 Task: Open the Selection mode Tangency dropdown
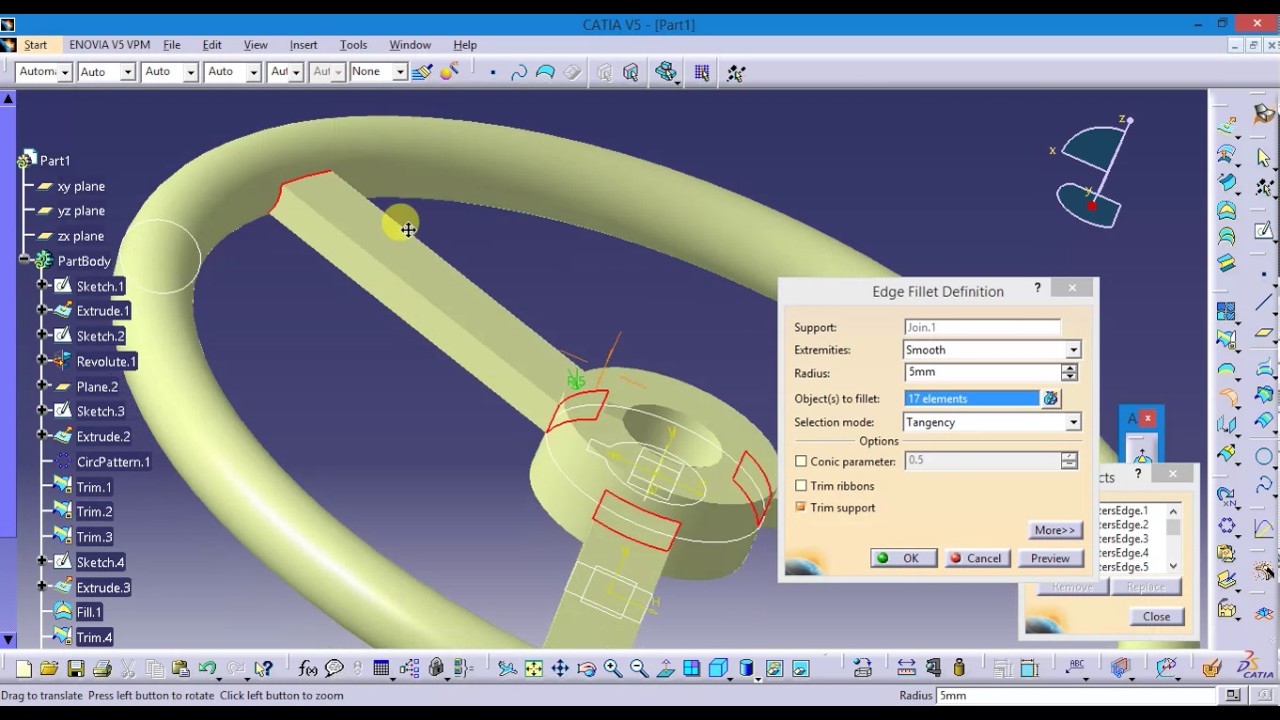tap(1072, 422)
